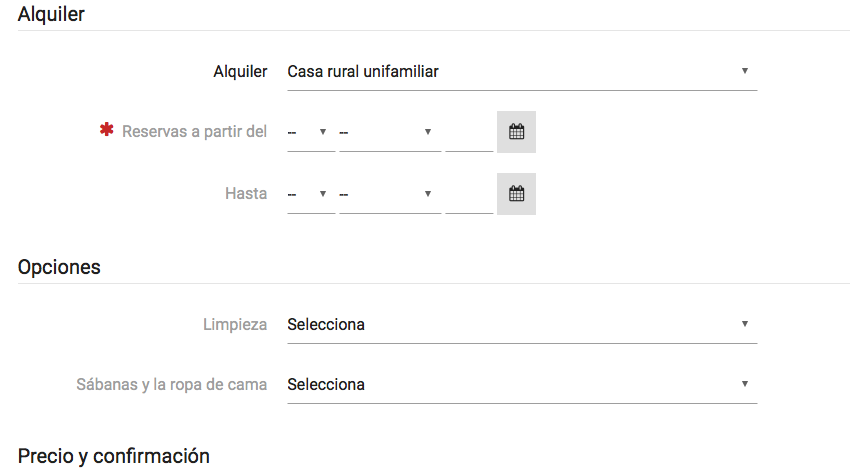Open the Alquiler dropdown showing Casa rural unifamiliar
The width and height of the screenshot is (850, 468).
click(522, 72)
